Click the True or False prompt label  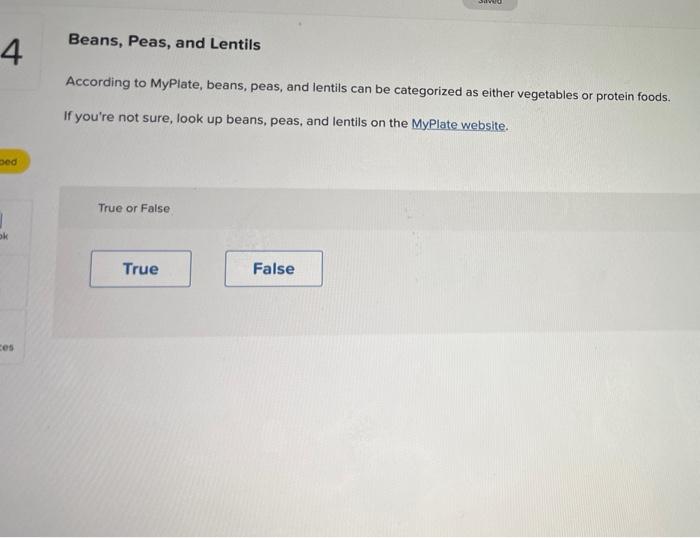coord(134,208)
